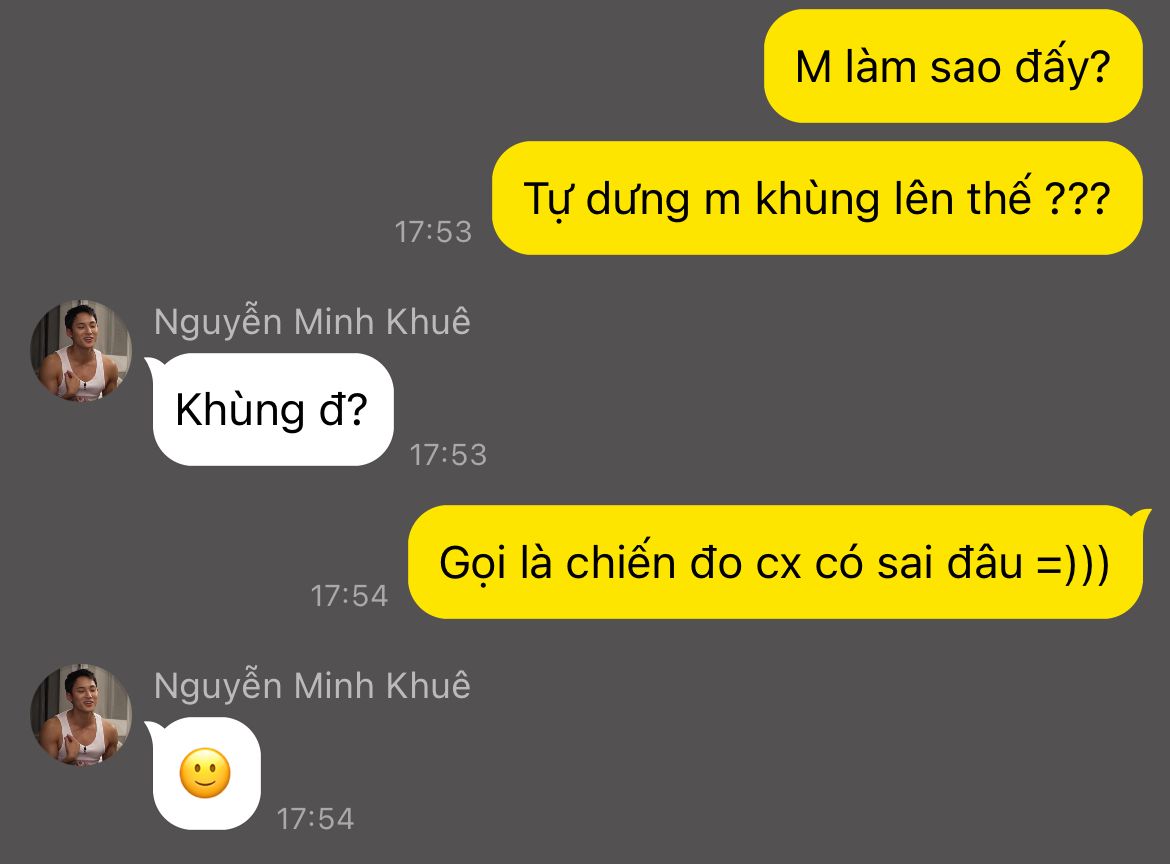Click the 17:53 timestamp left of the yellow bubble
The image size is (1170, 864).
pyautogui.click(x=433, y=232)
